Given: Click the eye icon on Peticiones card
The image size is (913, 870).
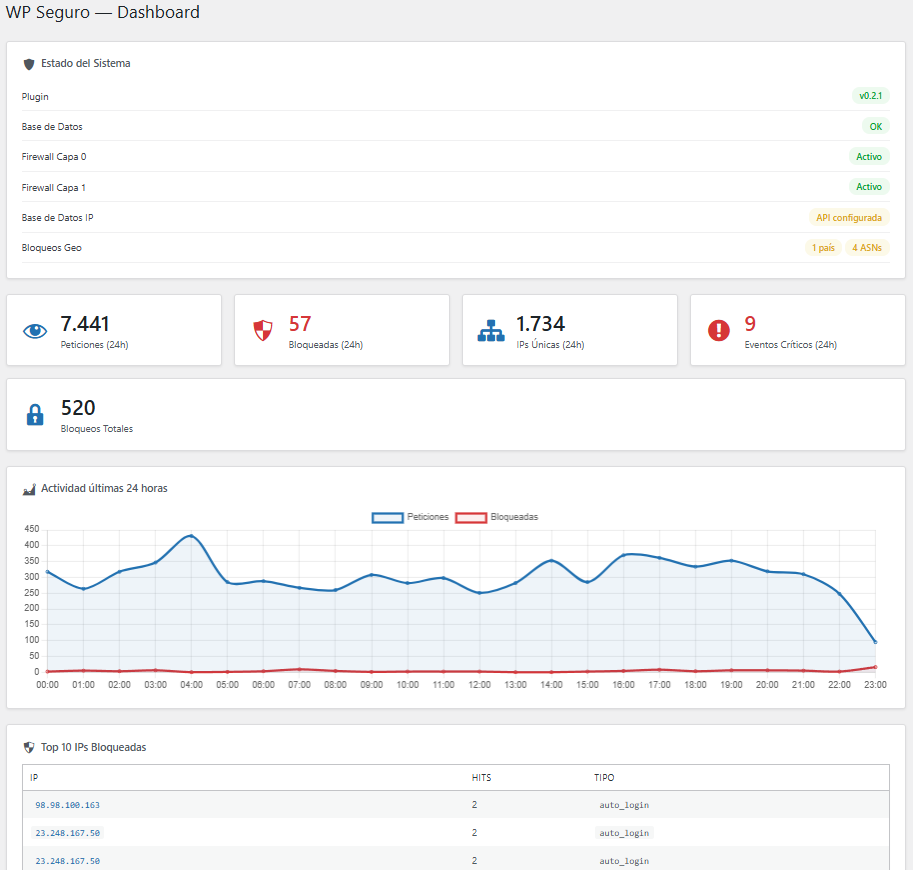Looking at the screenshot, I should 35,331.
